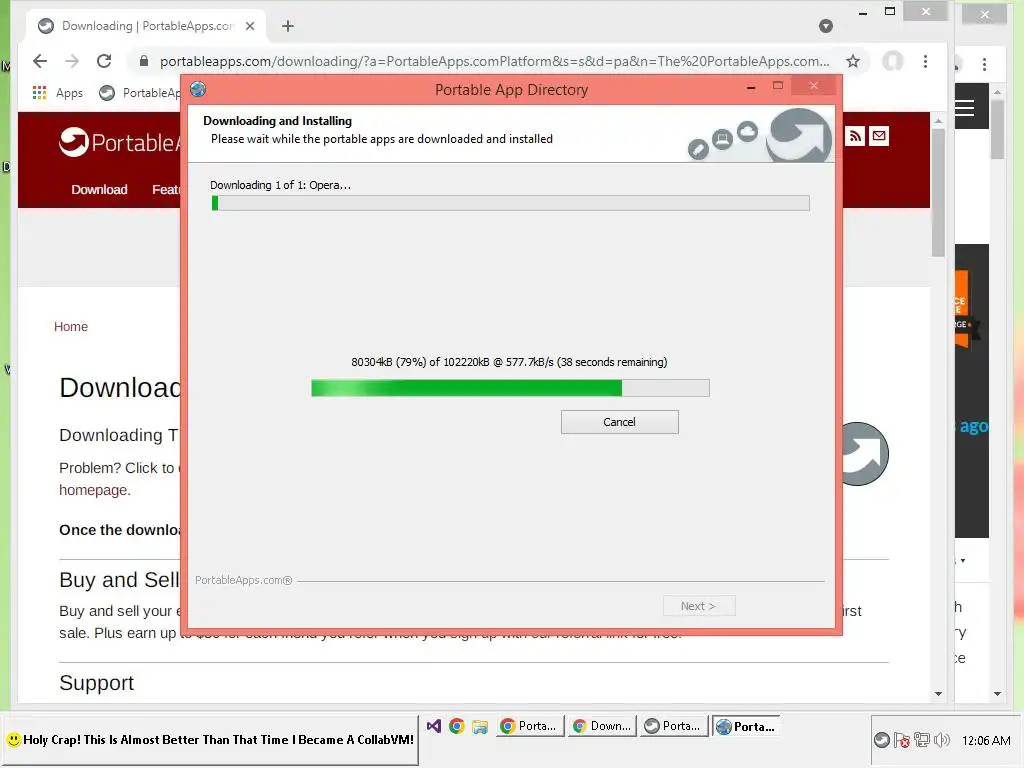Open volume speaker tray icon
This screenshot has width=1024, height=768.
pyautogui.click(x=942, y=740)
